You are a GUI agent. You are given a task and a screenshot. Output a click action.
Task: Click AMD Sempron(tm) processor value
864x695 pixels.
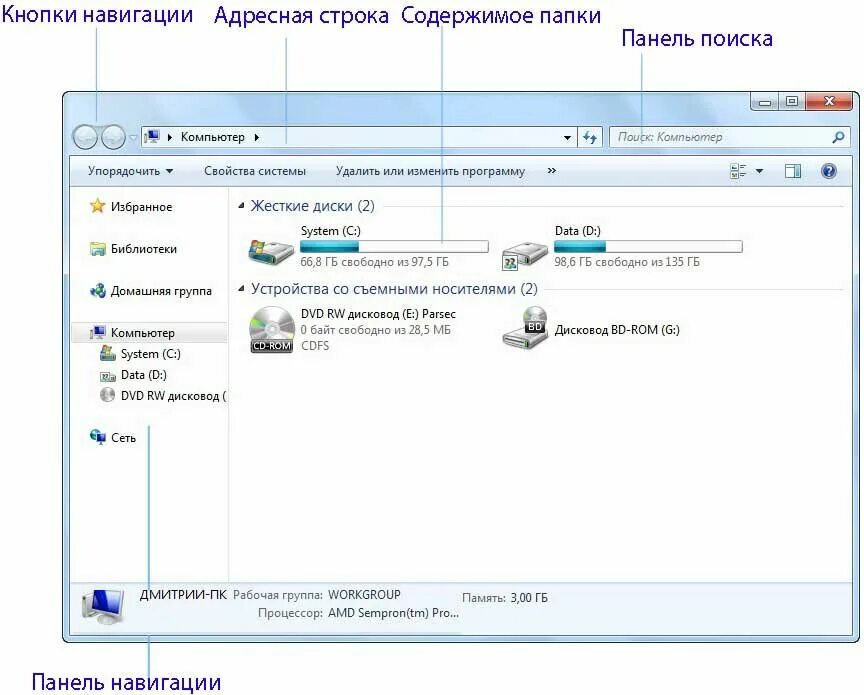click(x=393, y=613)
